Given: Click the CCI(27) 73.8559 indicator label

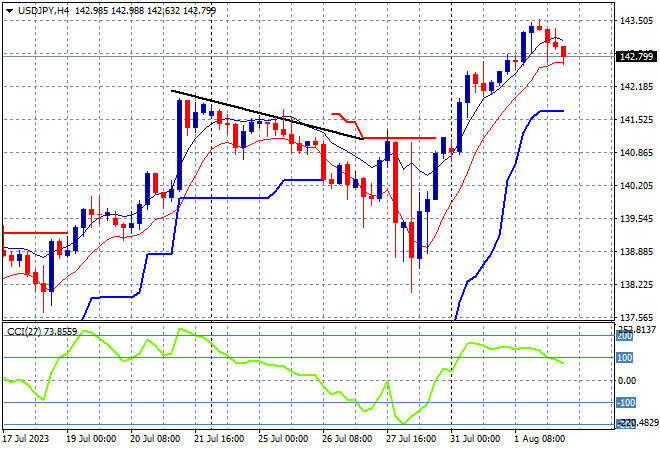Looking at the screenshot, I should pyautogui.click(x=42, y=332).
